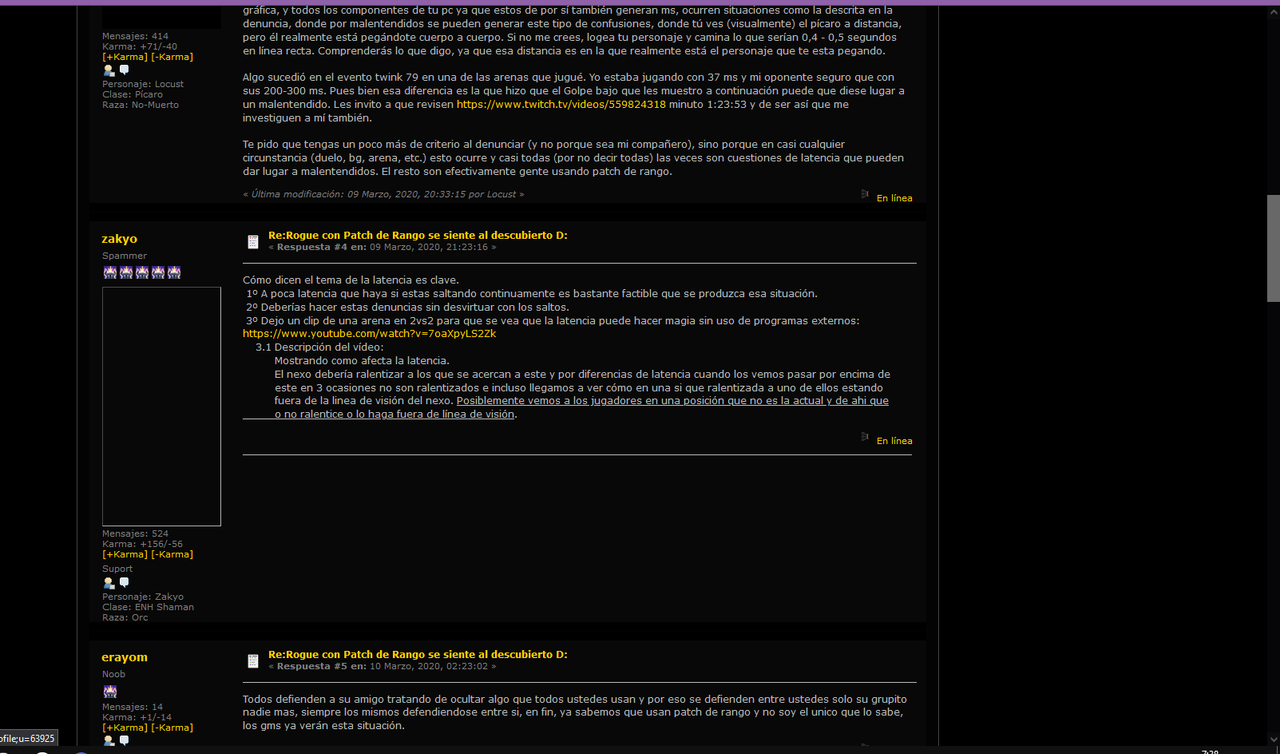Image resolution: width=1280 pixels, height=754 pixels.
Task: Click 'Mensajes: 14' under erayom
Action: 132,707
